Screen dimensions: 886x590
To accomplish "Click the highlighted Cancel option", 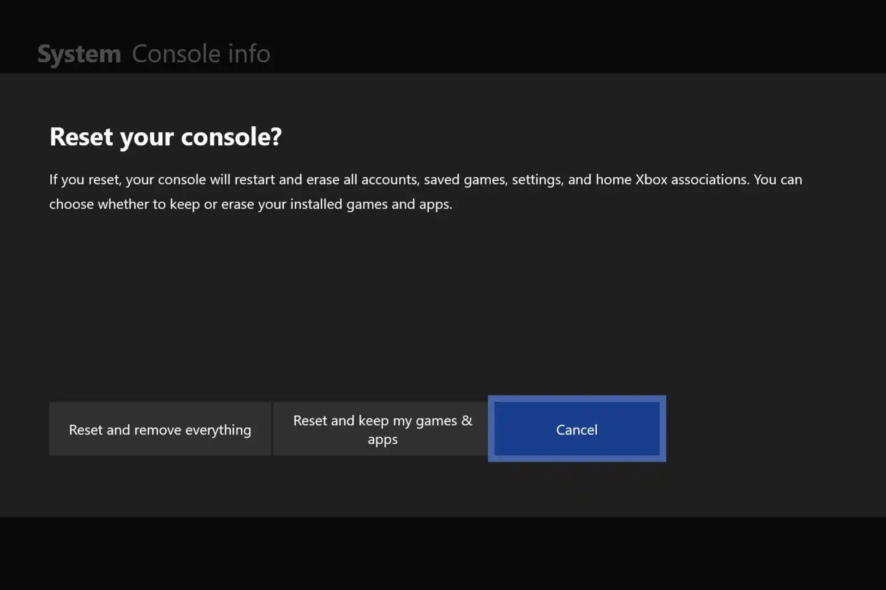I will pyautogui.click(x=577, y=429).
